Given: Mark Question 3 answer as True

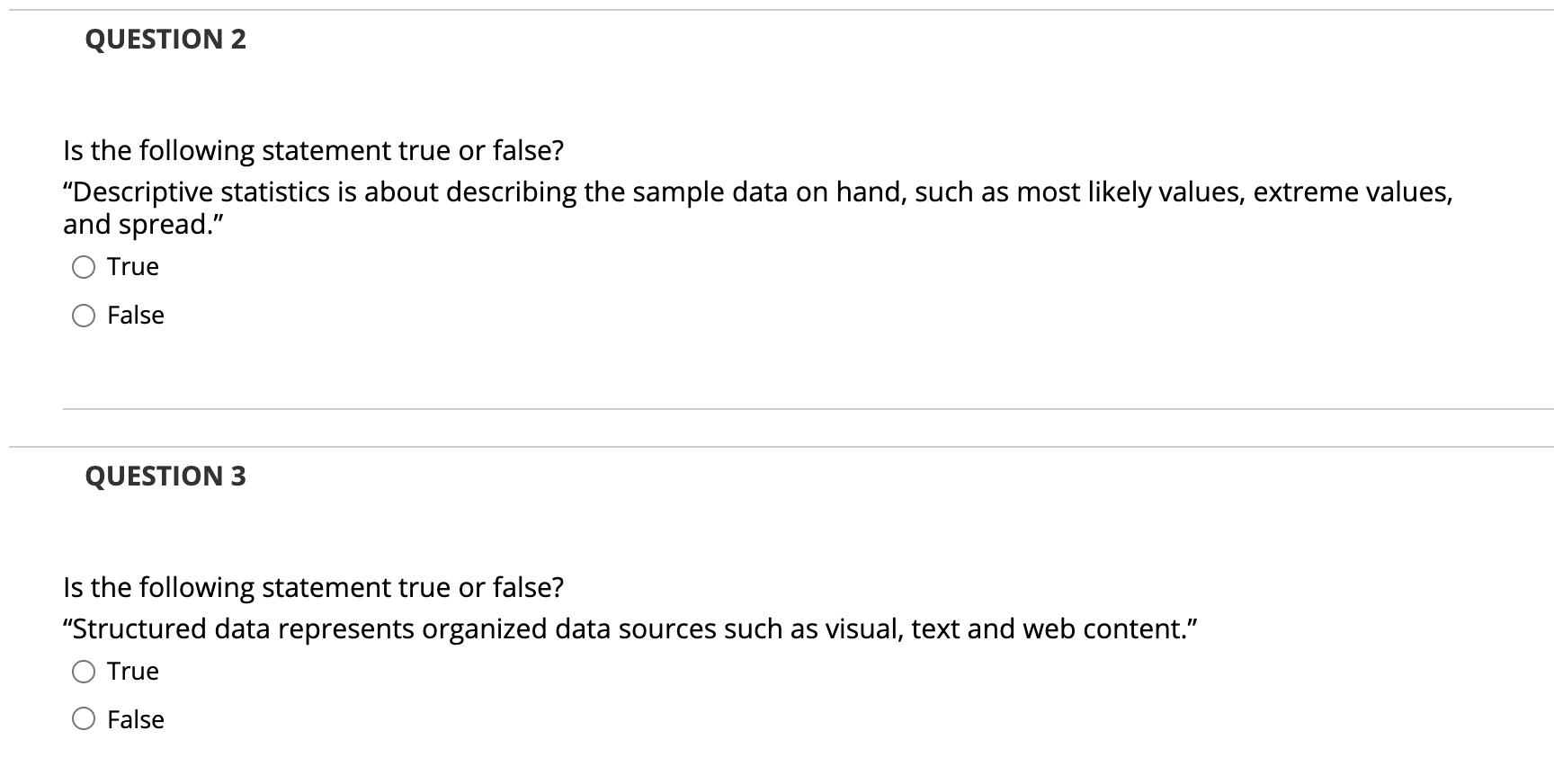Looking at the screenshot, I should (x=82, y=670).
